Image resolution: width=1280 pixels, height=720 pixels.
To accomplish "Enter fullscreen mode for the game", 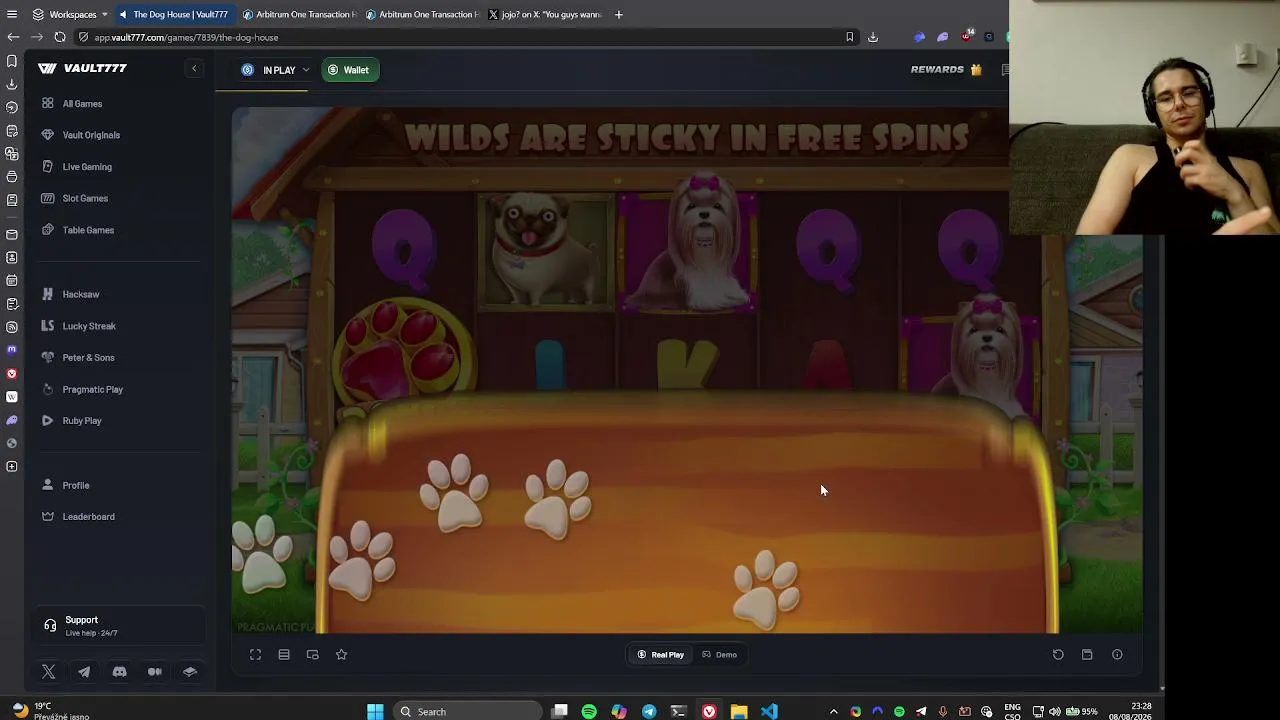I will [255, 655].
